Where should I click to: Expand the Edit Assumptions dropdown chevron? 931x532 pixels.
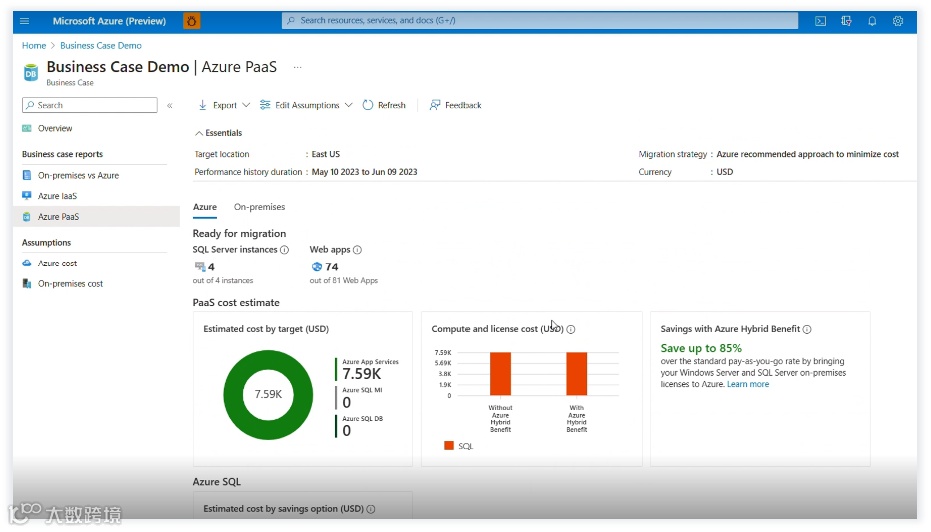pos(349,105)
